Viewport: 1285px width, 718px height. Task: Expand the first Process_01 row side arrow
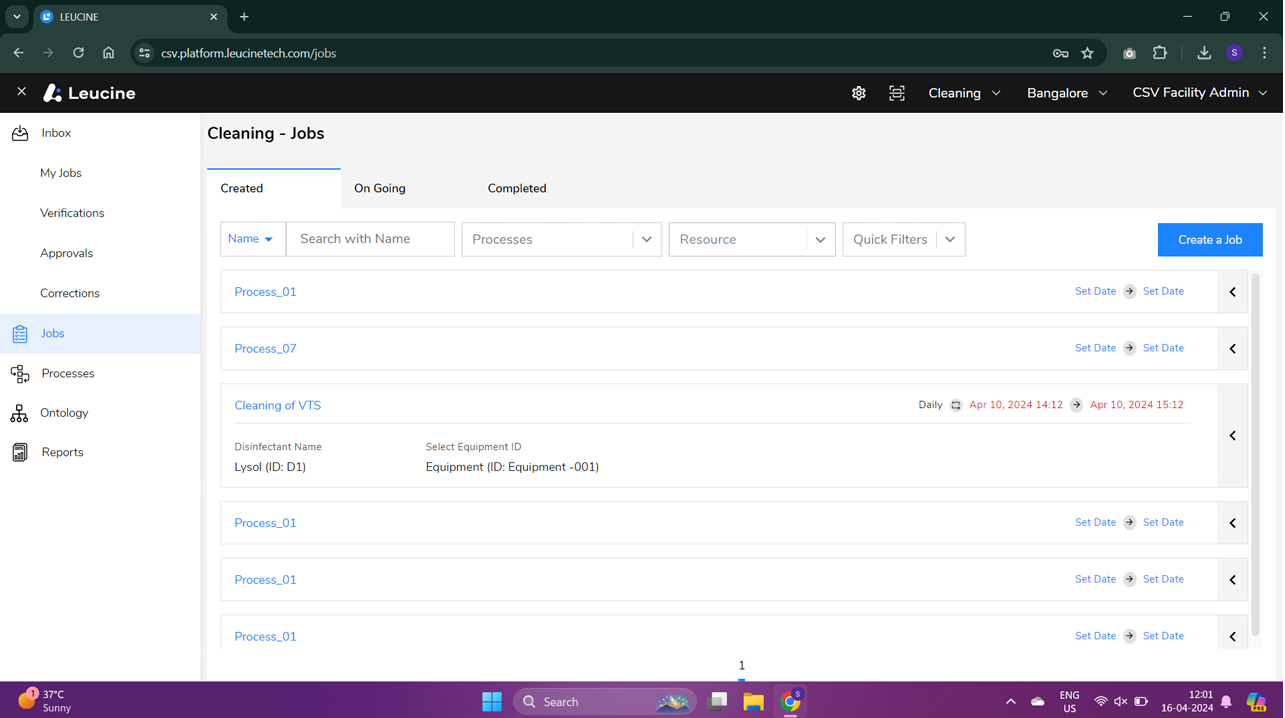point(1233,292)
